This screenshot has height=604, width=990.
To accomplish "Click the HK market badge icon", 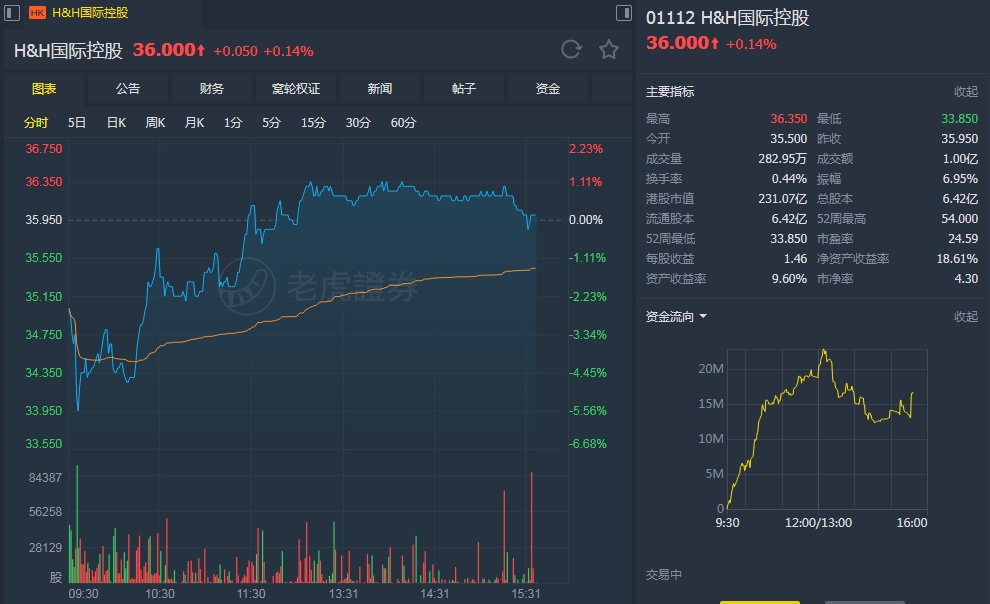I will click(37, 13).
